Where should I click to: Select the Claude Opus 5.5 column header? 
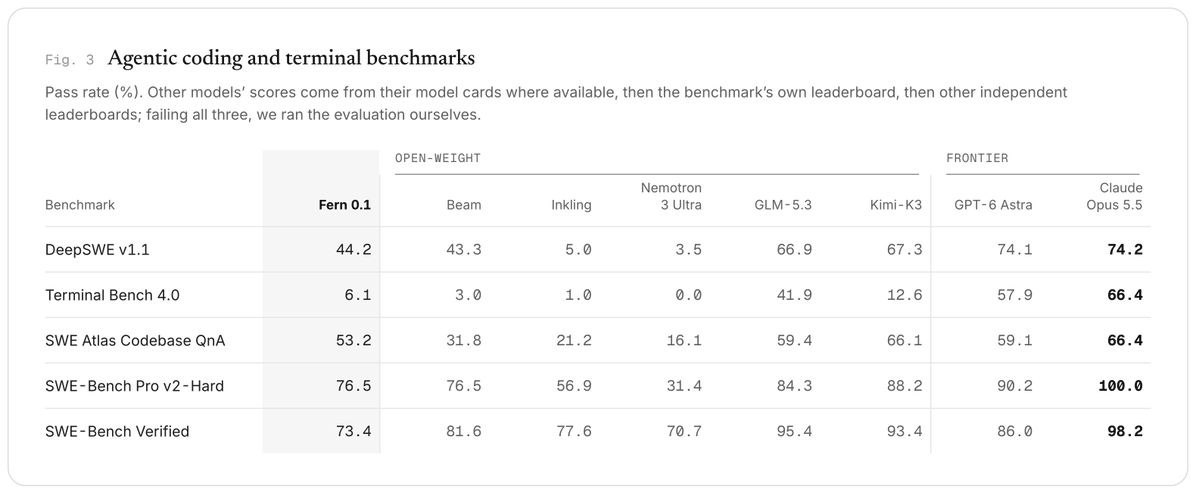(x=1114, y=196)
